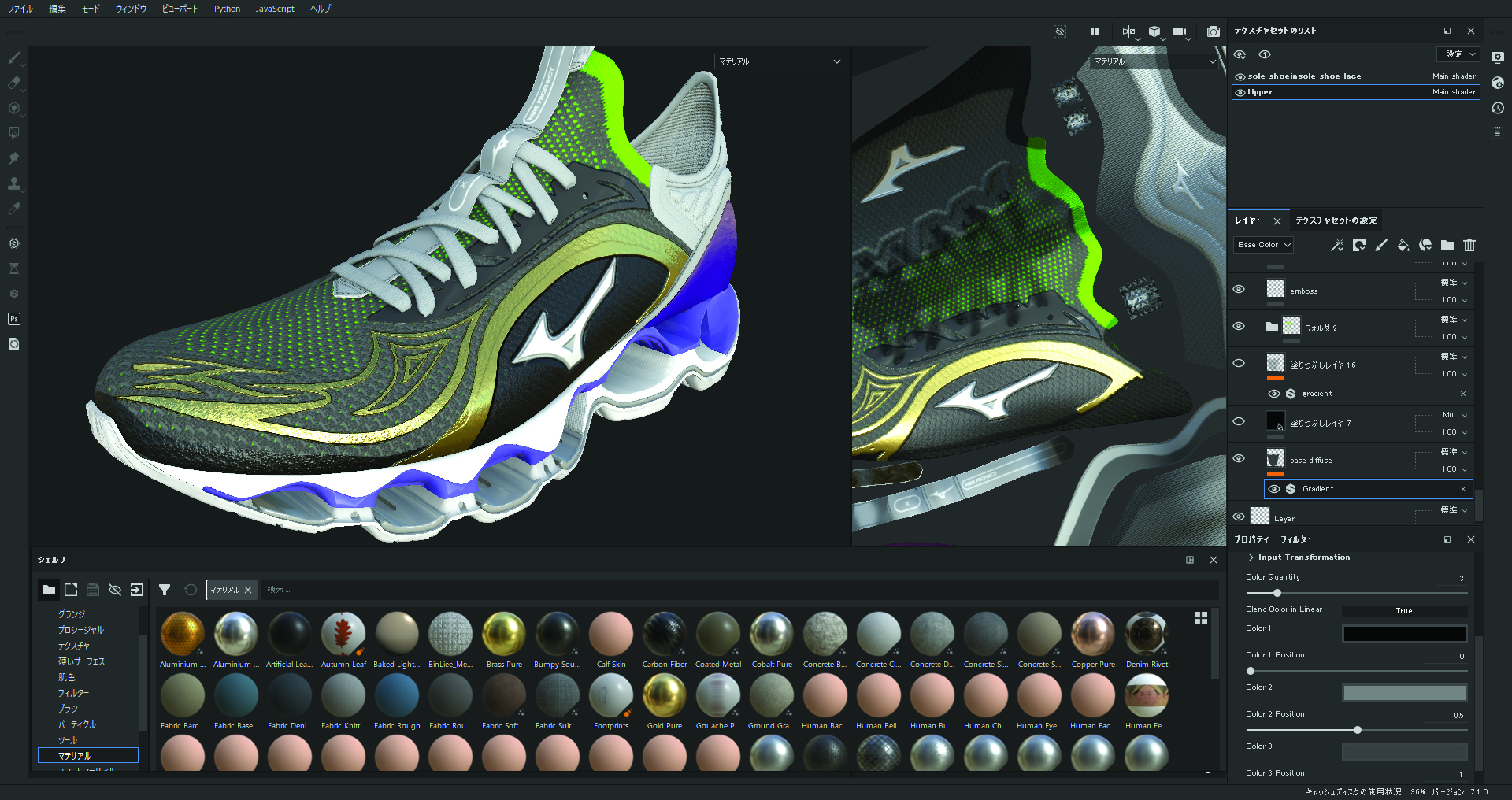Open the Python menu
The height and width of the screenshot is (800, 1512).
tap(227, 9)
